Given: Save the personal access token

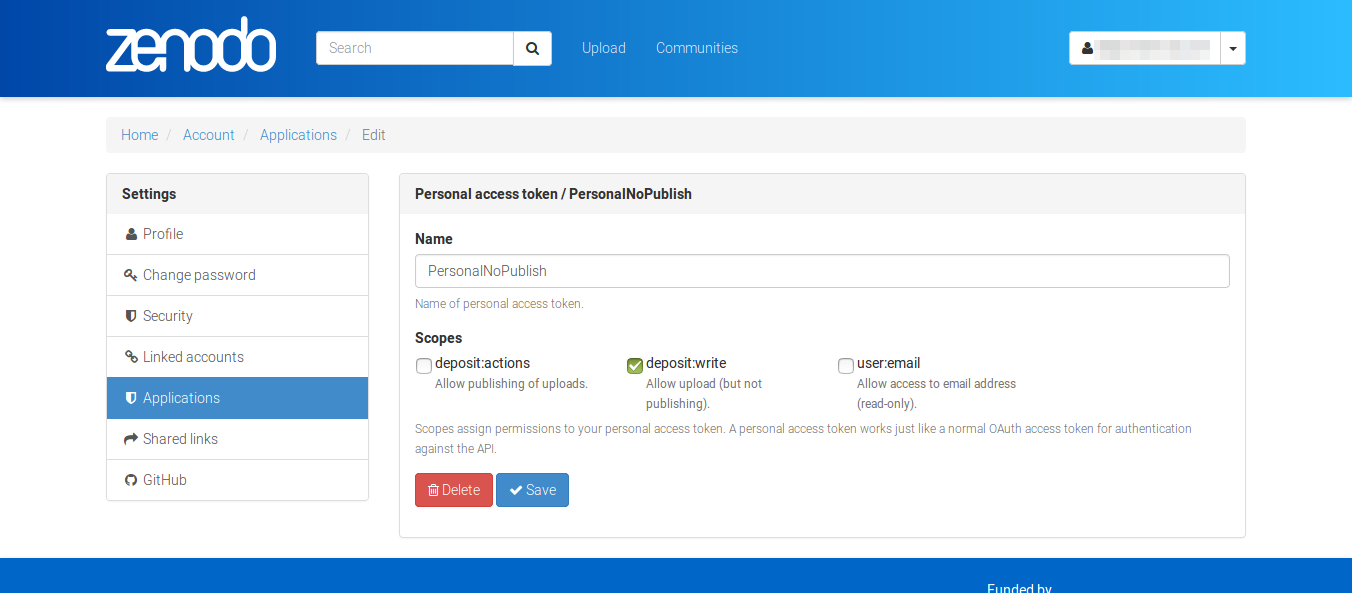Looking at the screenshot, I should pyautogui.click(x=532, y=489).
